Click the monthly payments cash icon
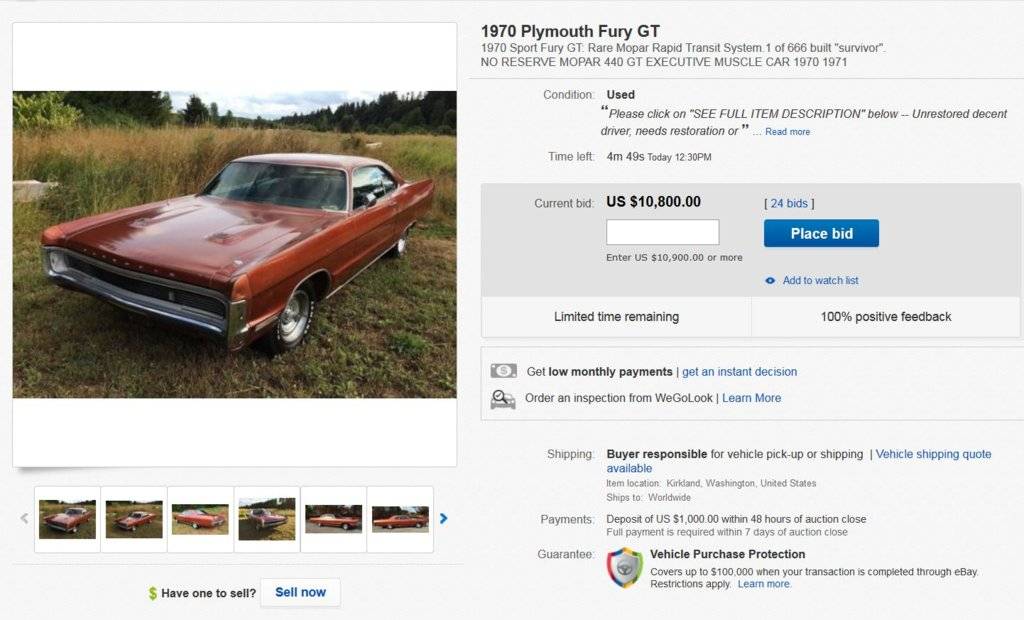The width and height of the screenshot is (1024, 620). (x=504, y=371)
